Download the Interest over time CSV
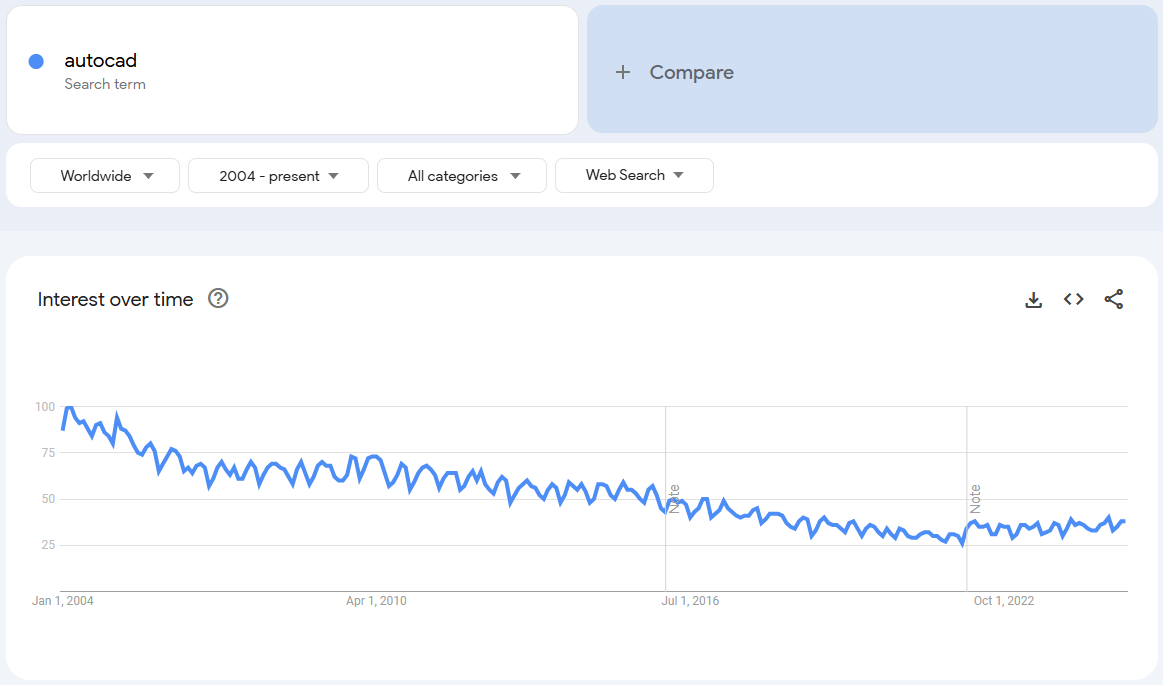The image size is (1163, 685). (1033, 300)
